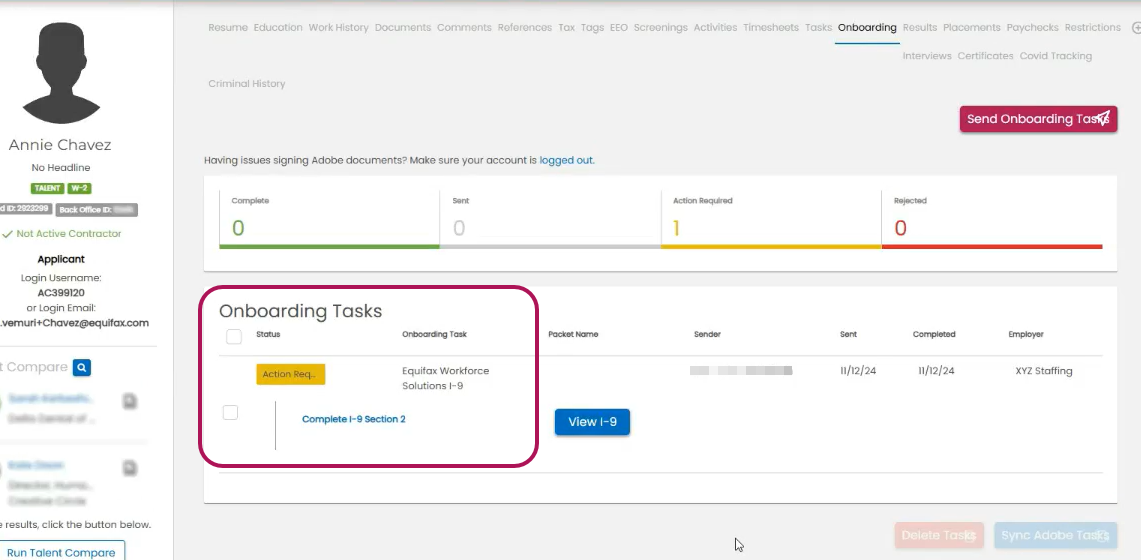Switch to the Screenings tab
The image size is (1141, 560).
click(x=660, y=28)
